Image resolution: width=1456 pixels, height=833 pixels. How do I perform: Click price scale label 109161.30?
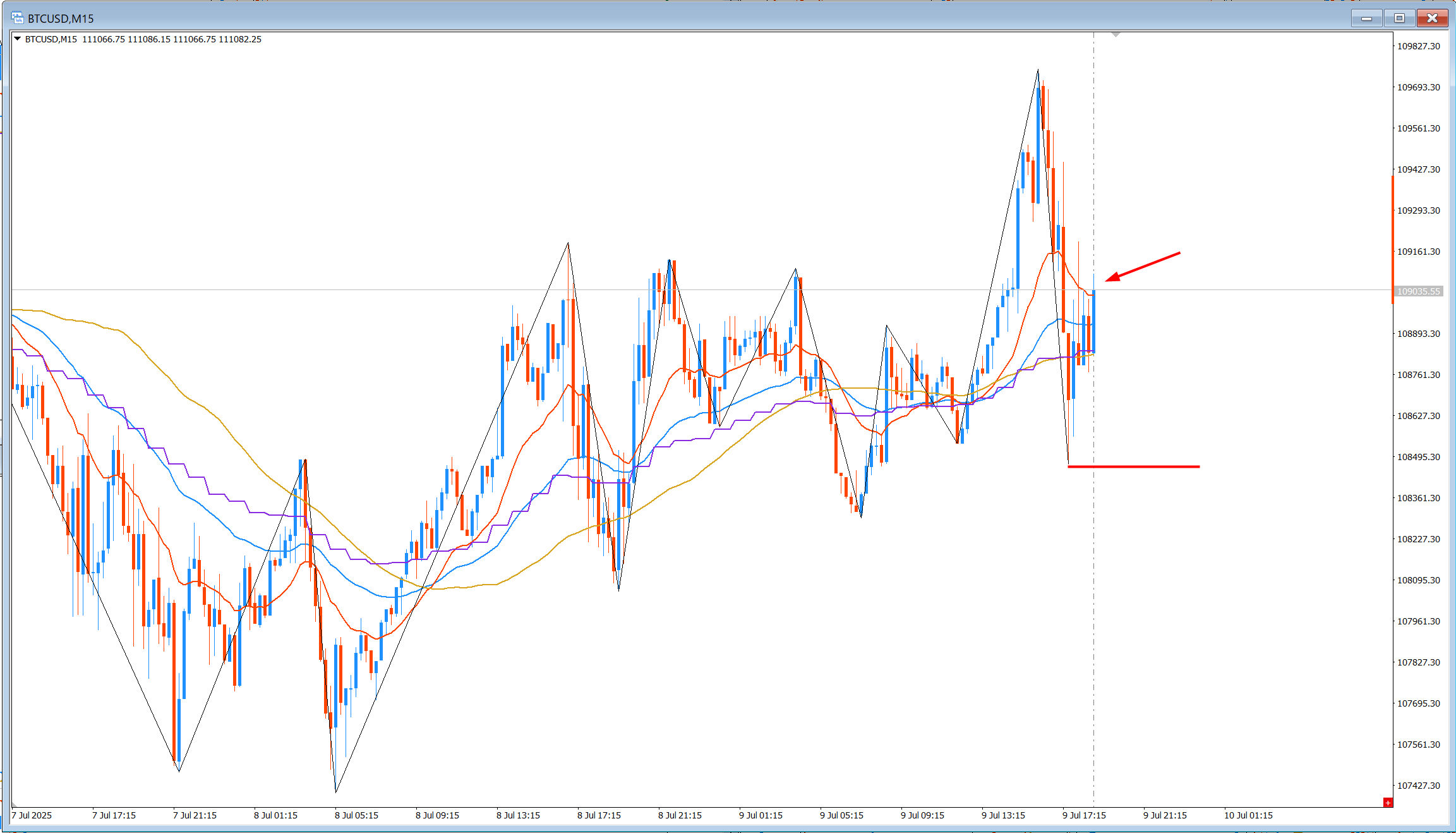tap(1419, 252)
